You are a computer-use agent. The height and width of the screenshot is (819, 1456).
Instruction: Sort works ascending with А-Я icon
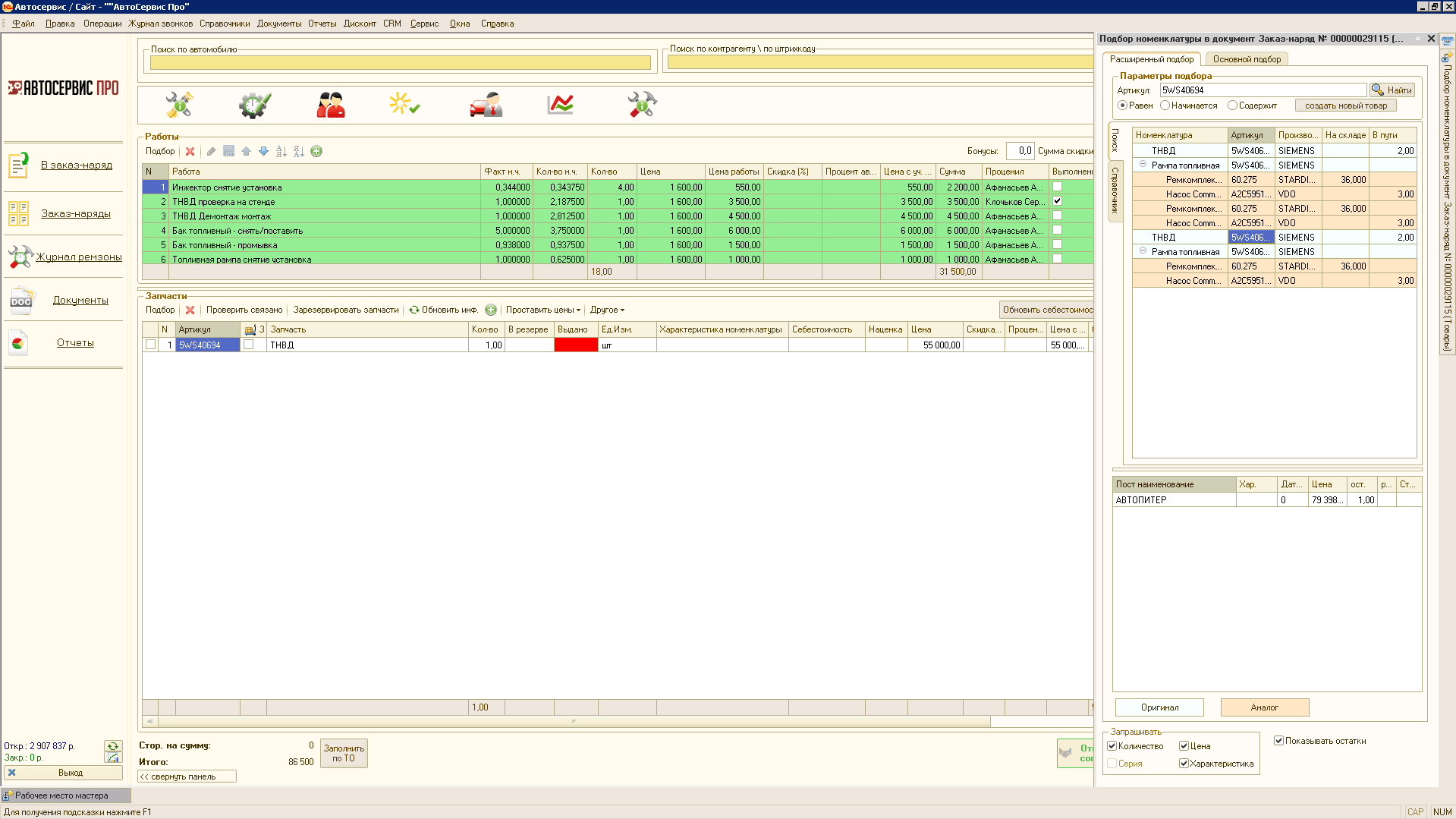point(281,152)
